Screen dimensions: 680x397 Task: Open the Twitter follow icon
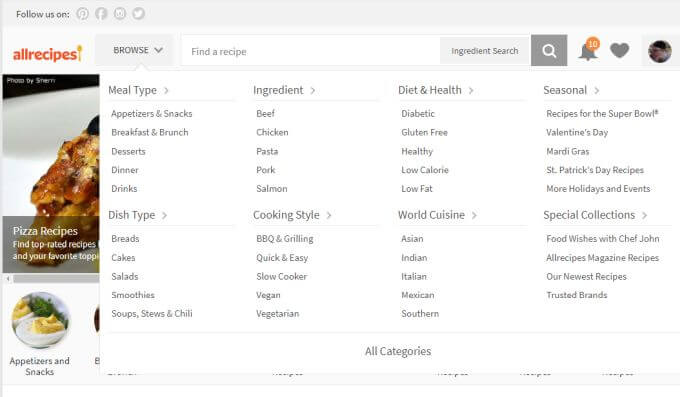click(138, 13)
